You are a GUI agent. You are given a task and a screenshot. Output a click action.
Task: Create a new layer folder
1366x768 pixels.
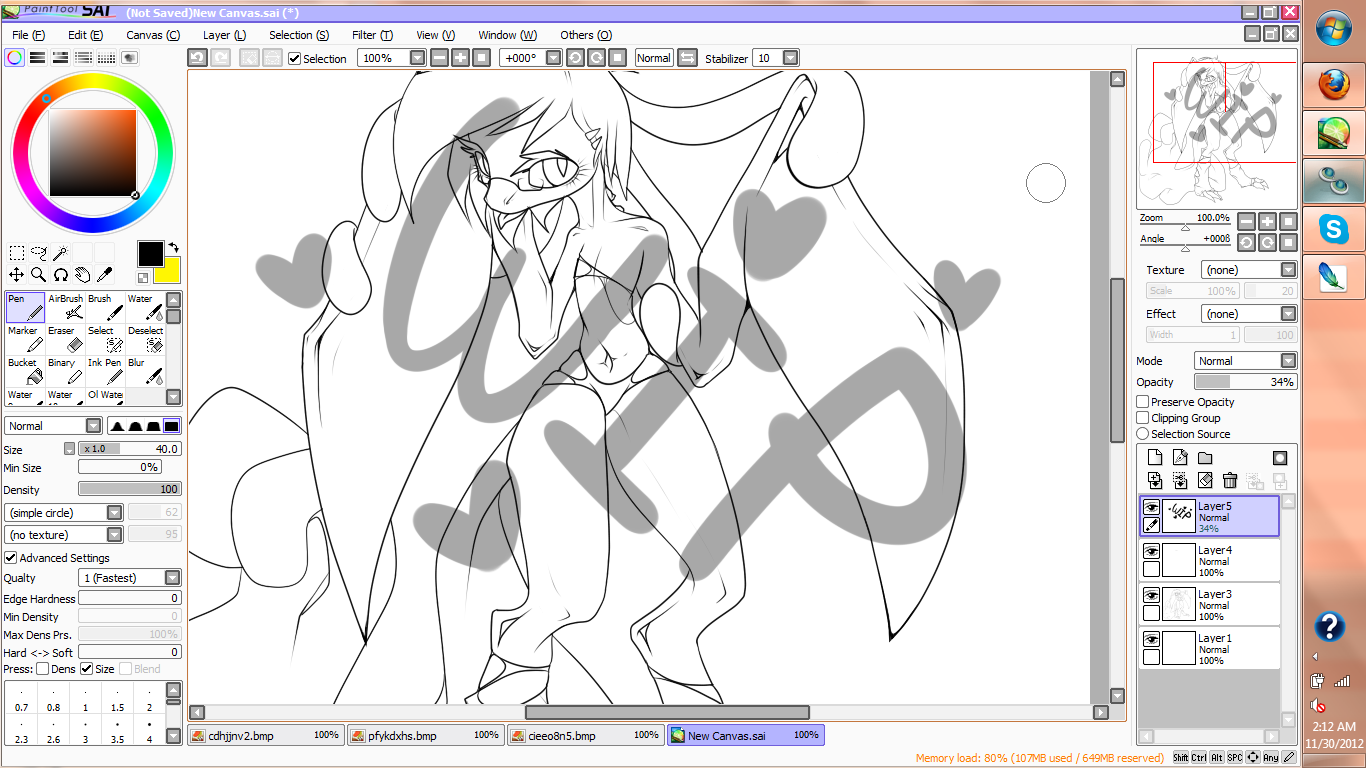click(x=1205, y=458)
